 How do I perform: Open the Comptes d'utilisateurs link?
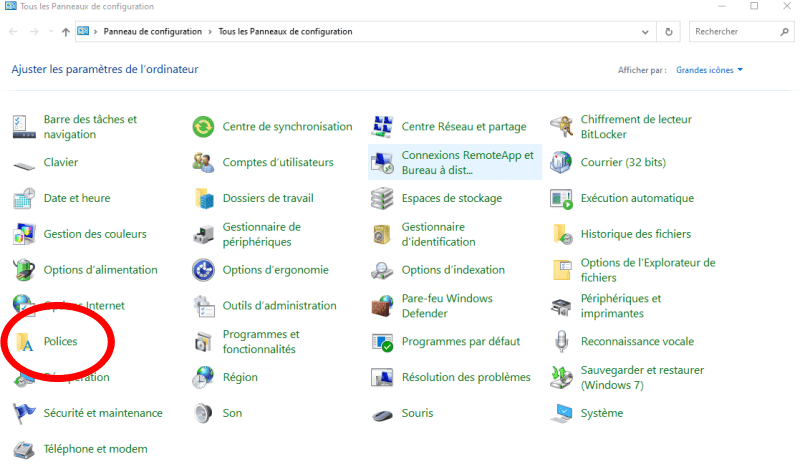278,162
